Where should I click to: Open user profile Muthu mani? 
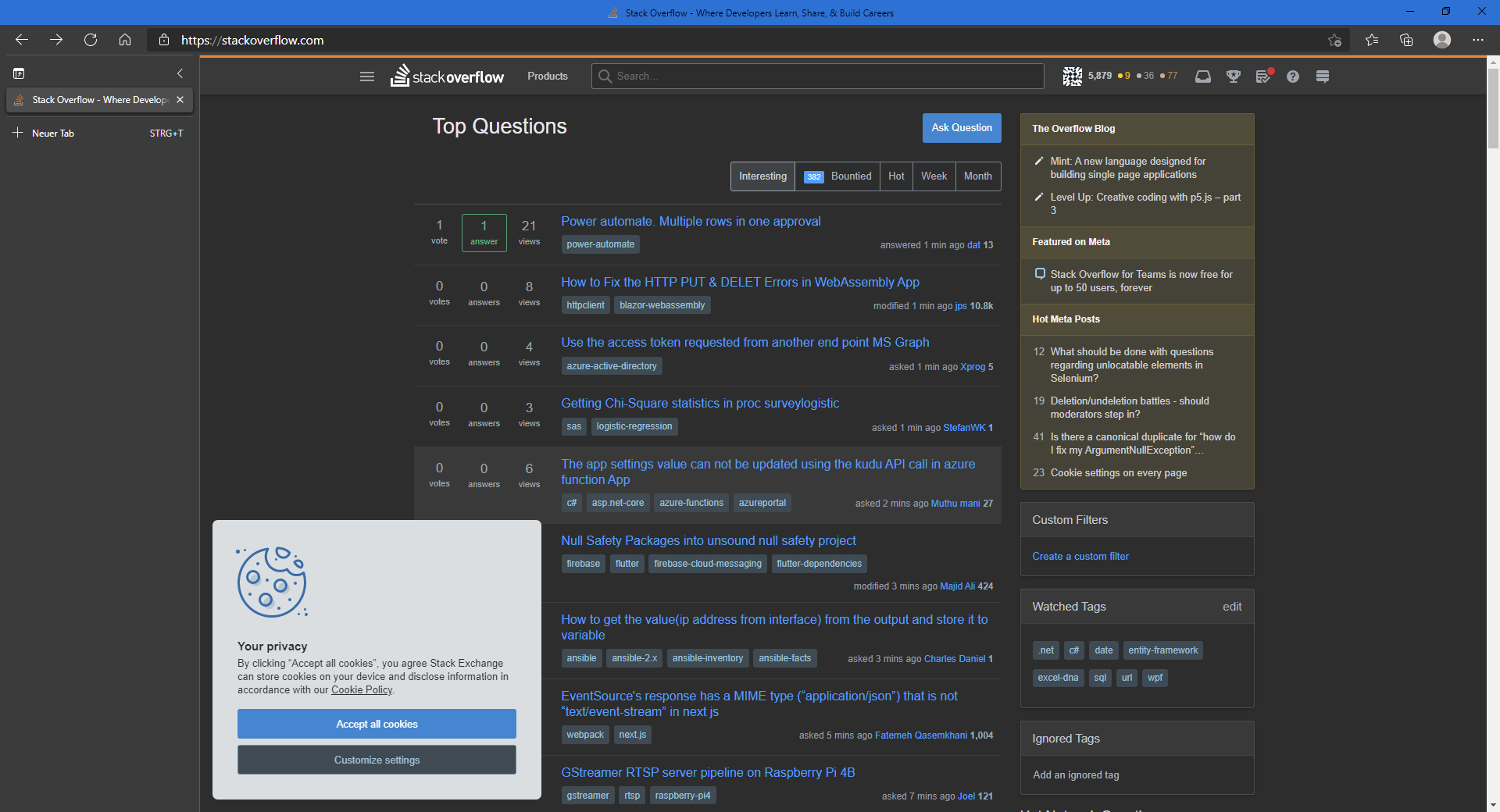[955, 504]
